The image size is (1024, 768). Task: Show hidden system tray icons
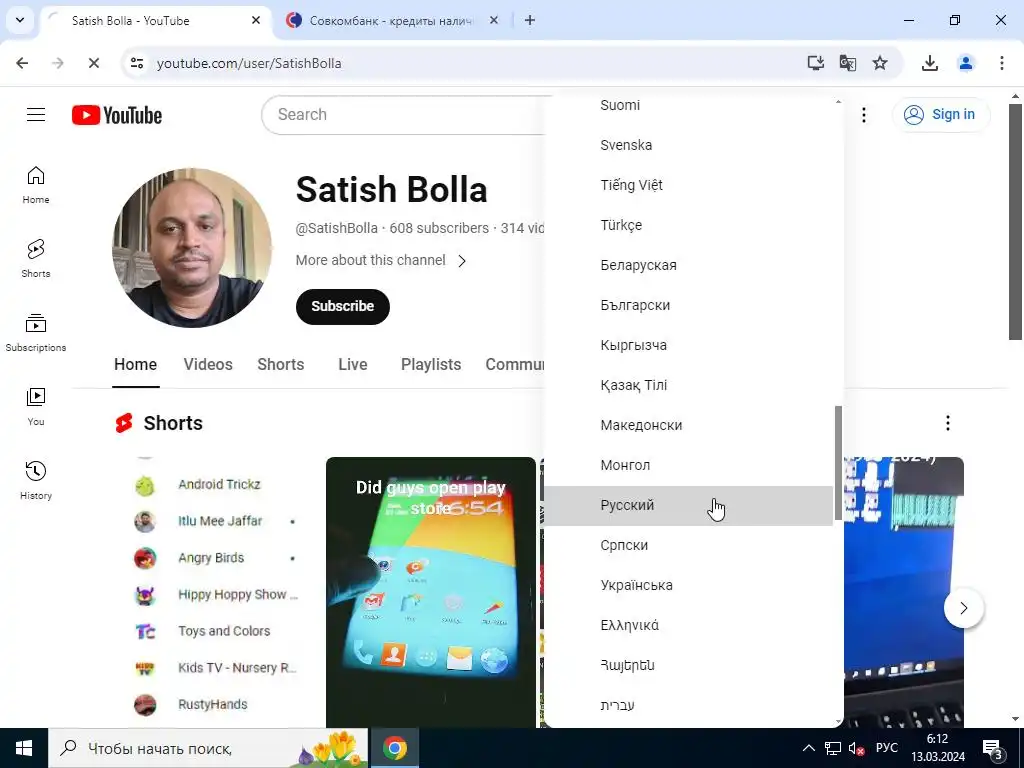[x=808, y=748]
